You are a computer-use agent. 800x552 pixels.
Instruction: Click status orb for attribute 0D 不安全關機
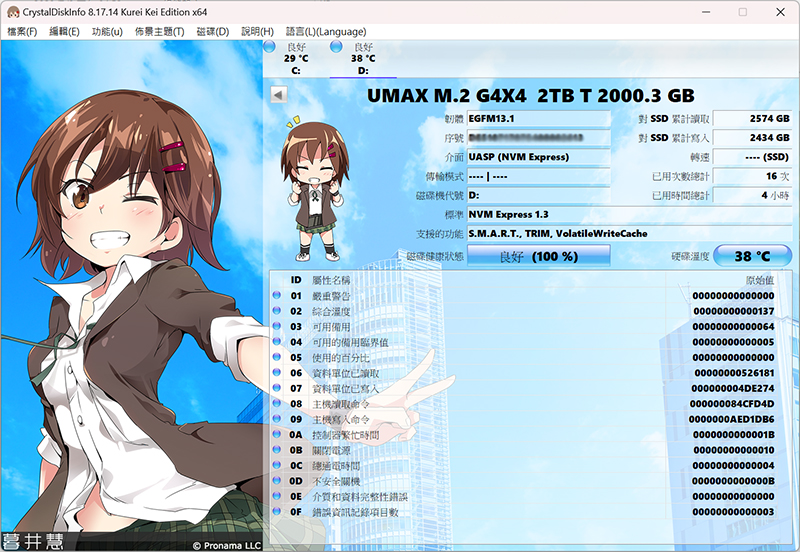[277, 480]
